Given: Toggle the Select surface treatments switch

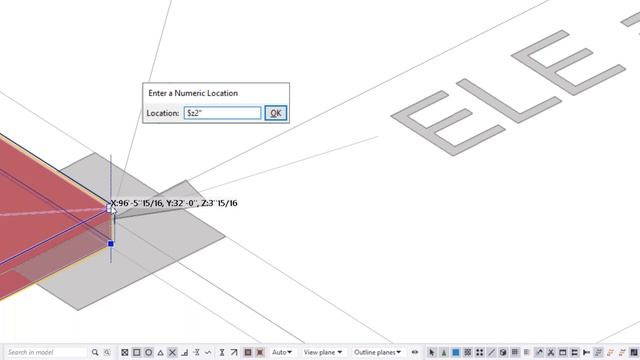Looking at the screenshot, I should (468, 352).
